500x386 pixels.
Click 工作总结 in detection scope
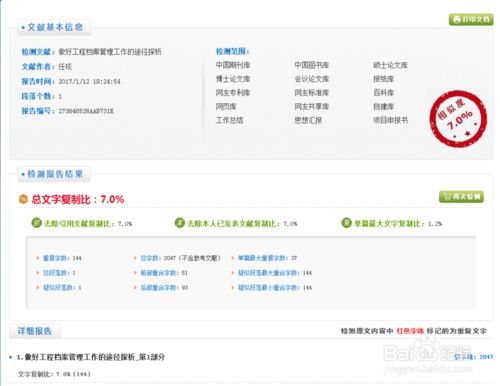click(x=229, y=120)
